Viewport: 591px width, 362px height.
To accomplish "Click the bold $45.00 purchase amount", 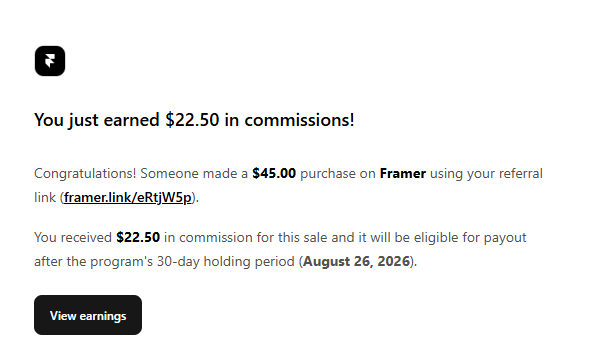I will [274, 173].
